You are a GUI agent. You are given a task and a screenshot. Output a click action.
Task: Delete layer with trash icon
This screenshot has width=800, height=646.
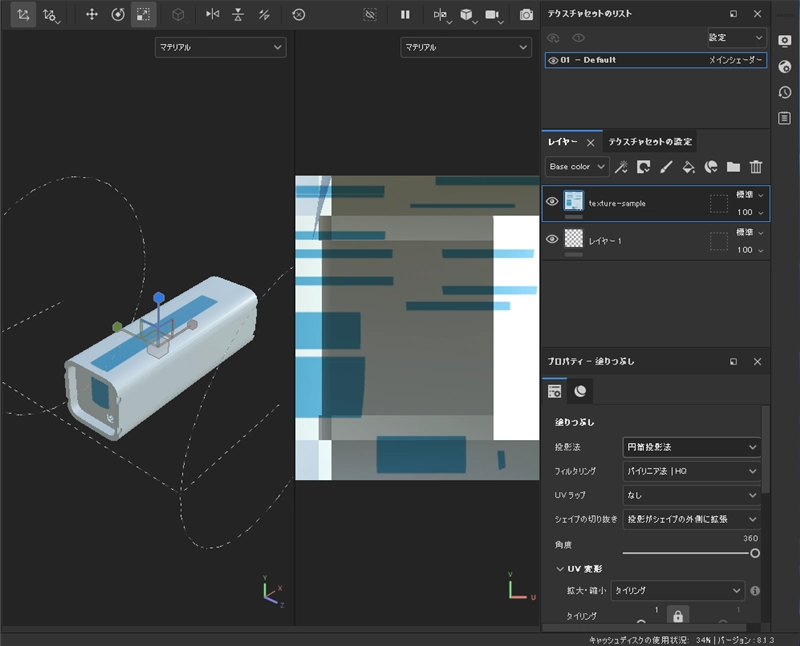(756, 167)
